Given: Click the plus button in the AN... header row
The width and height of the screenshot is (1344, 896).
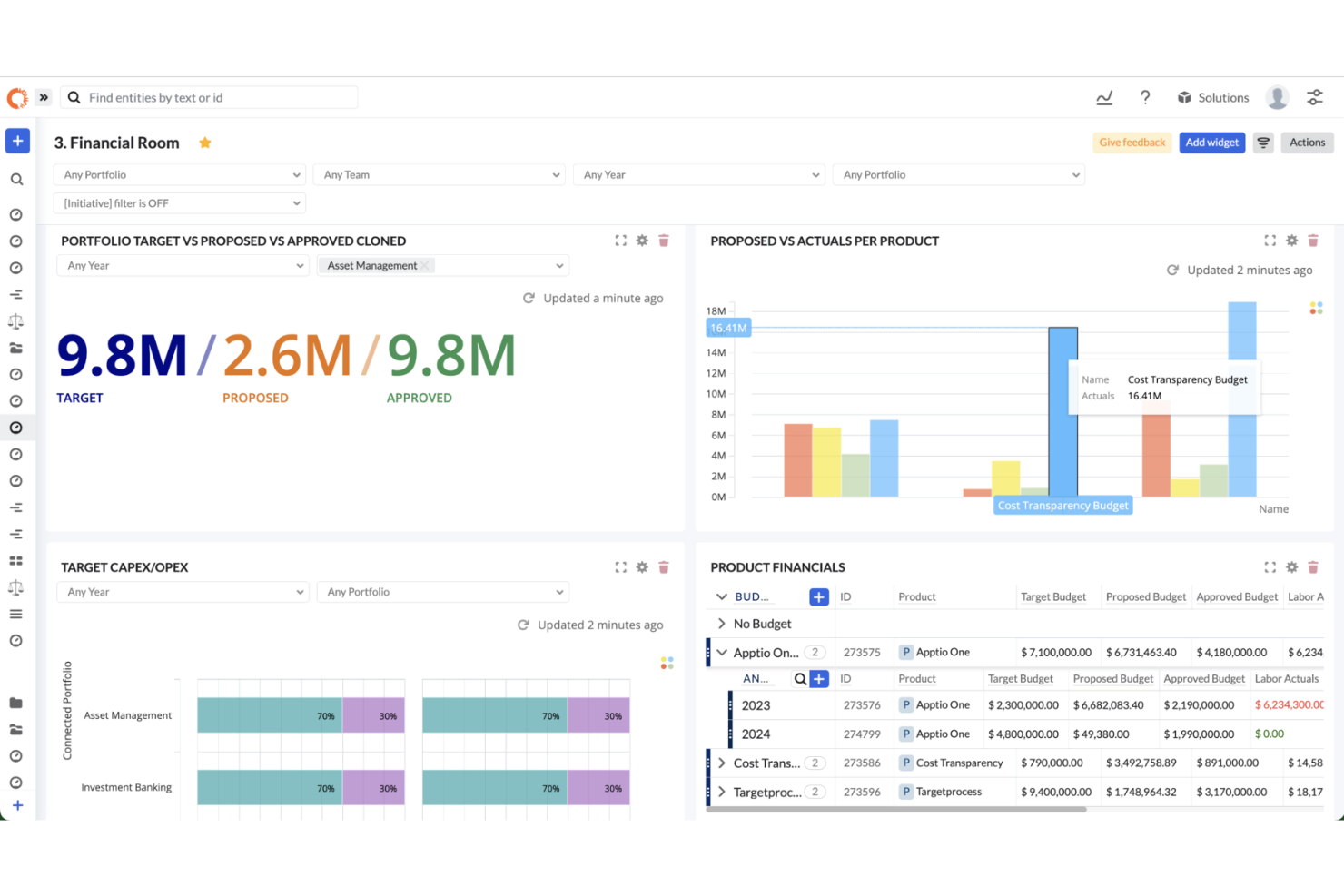Looking at the screenshot, I should [x=819, y=679].
